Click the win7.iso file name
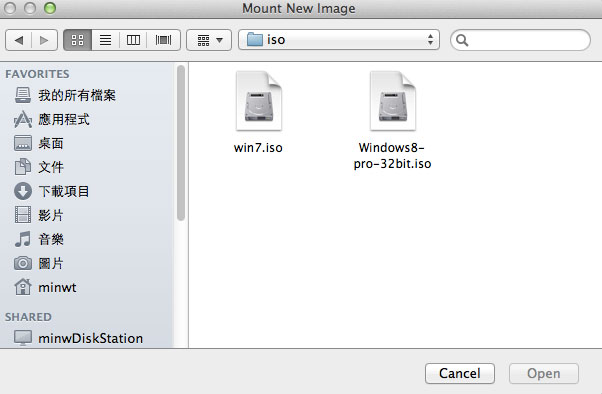 click(258, 148)
